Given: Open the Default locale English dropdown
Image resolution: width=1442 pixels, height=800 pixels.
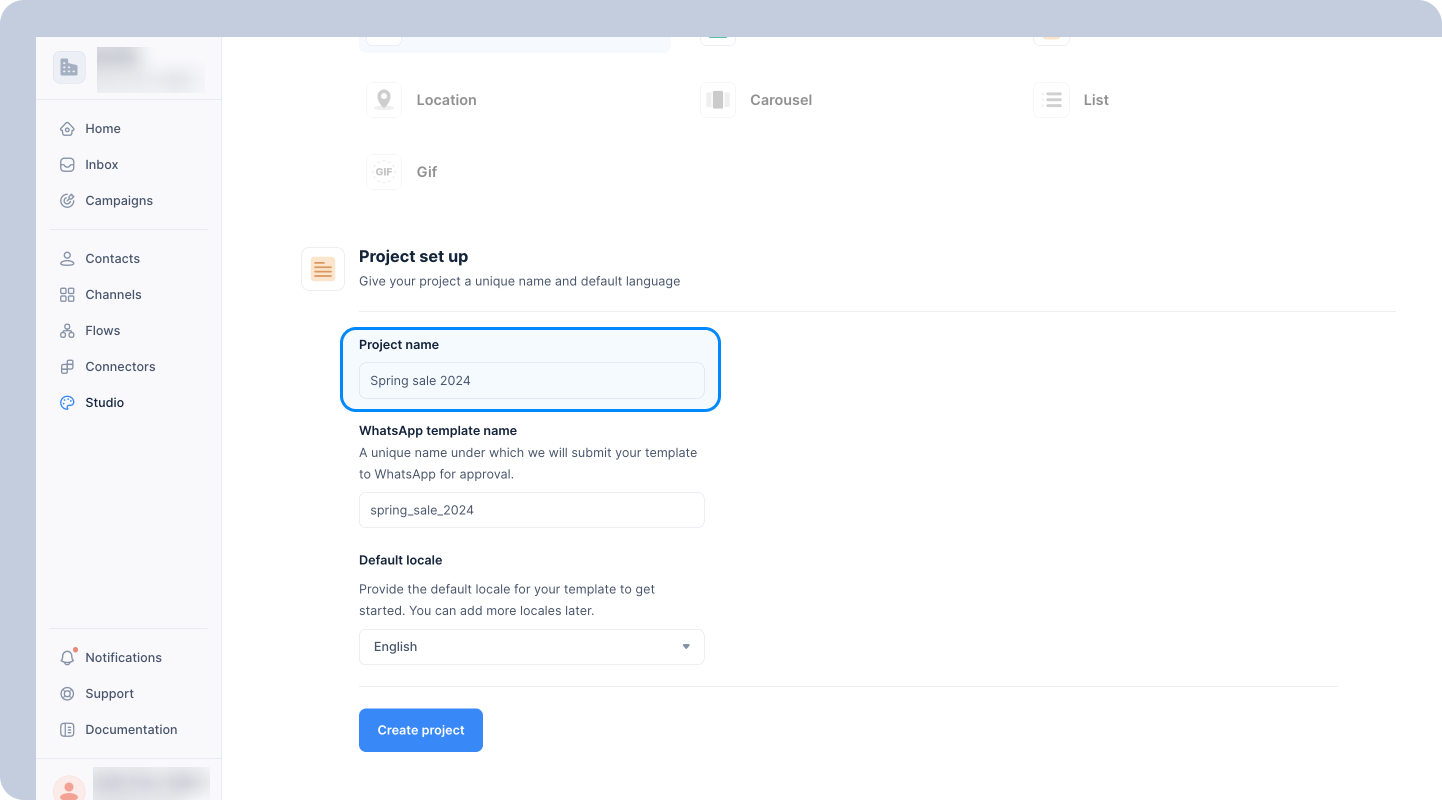Looking at the screenshot, I should [x=532, y=647].
